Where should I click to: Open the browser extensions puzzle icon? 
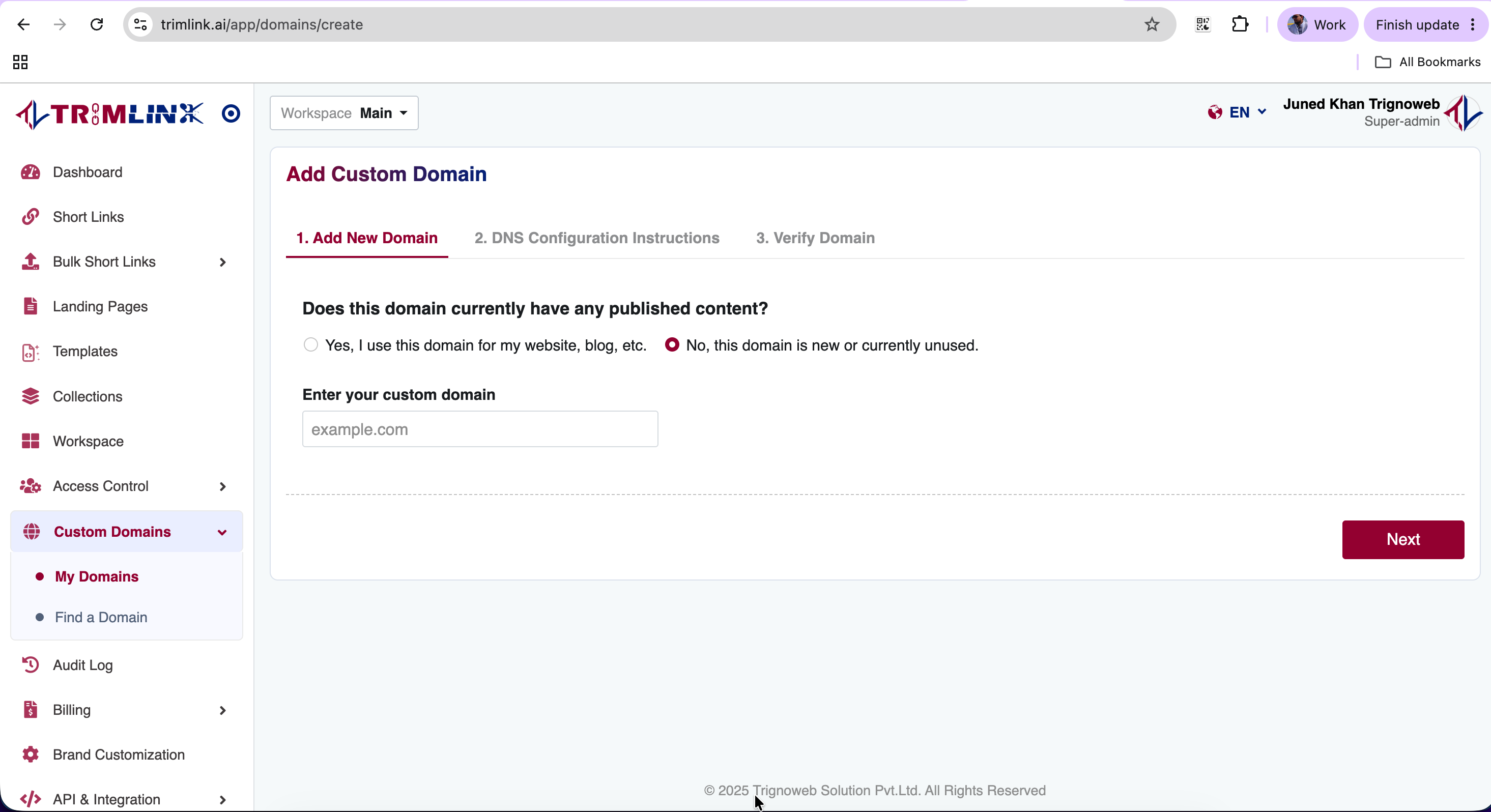click(x=1240, y=24)
